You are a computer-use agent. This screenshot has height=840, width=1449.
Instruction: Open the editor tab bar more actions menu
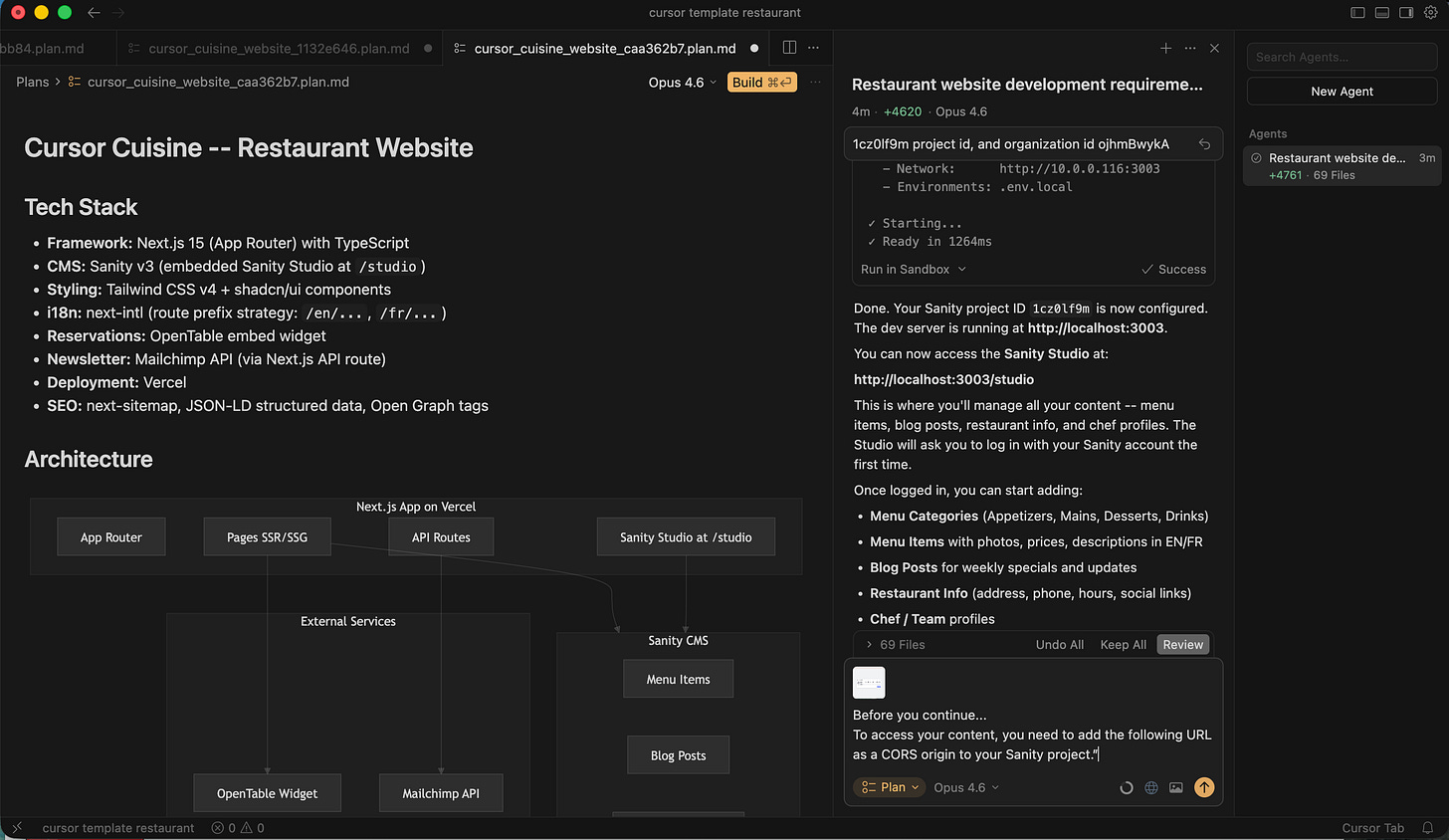[x=814, y=48]
